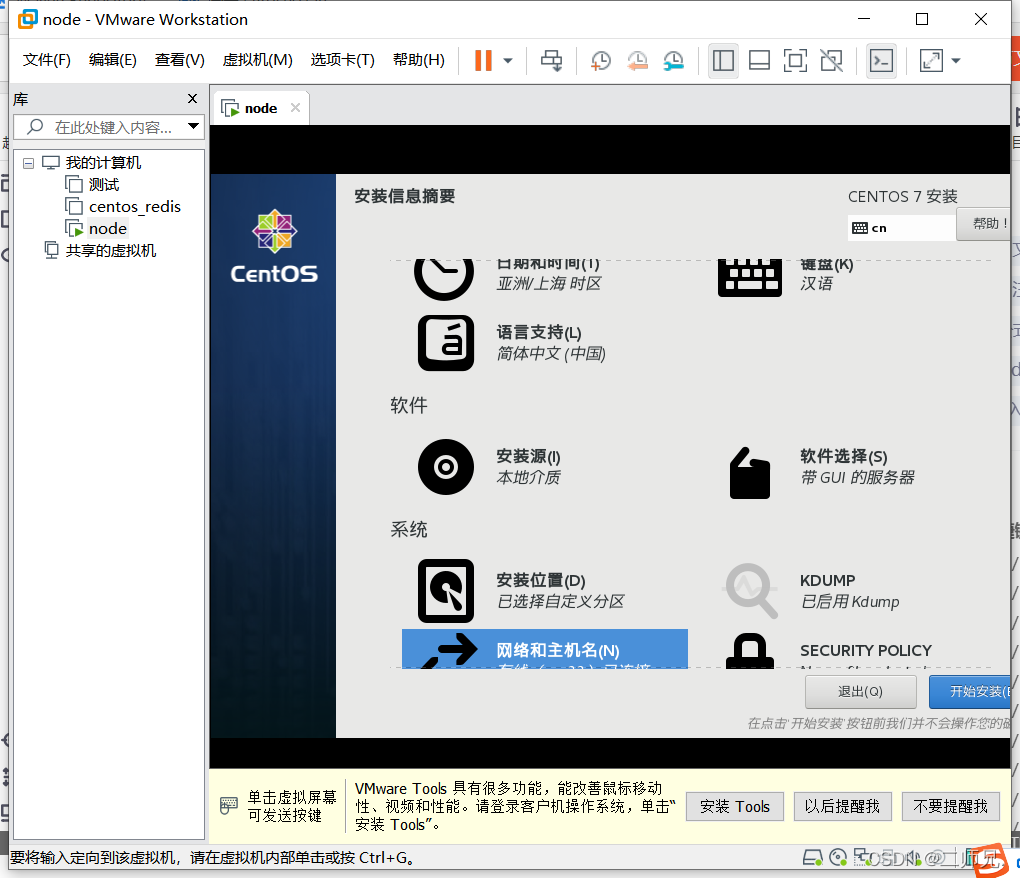Select the 测试 virtual machine
This screenshot has width=1020, height=878.
(93, 185)
